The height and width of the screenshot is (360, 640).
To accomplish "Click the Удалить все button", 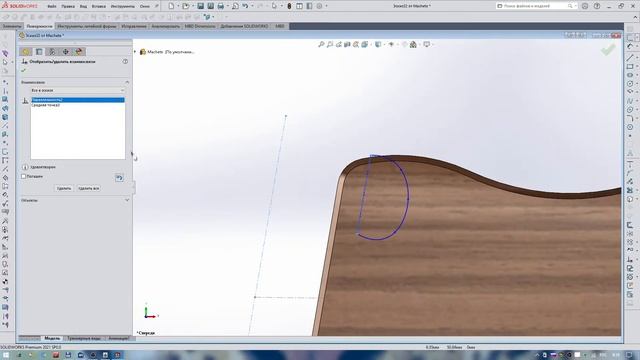I will coord(89,189).
